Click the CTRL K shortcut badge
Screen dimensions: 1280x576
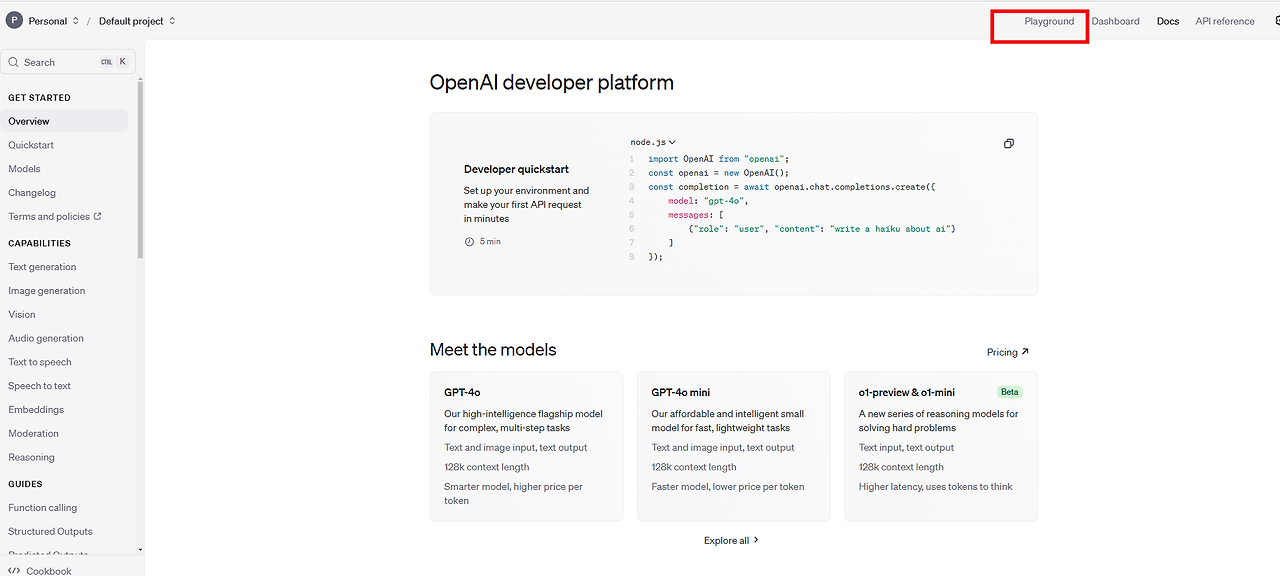[x=114, y=62]
